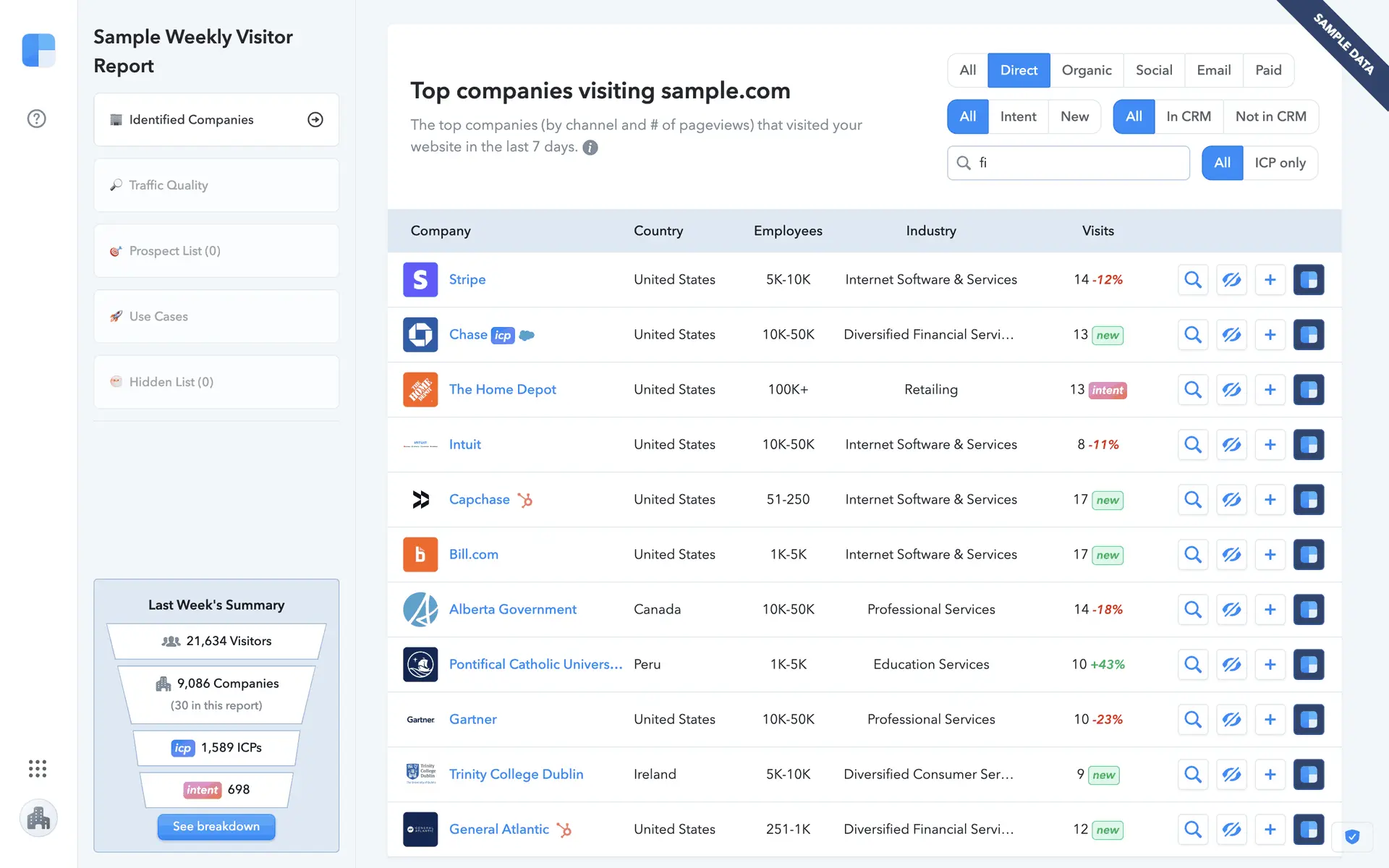The height and width of the screenshot is (868, 1389).
Task: Click the building avatar icon in sidebar
Action: (38, 818)
